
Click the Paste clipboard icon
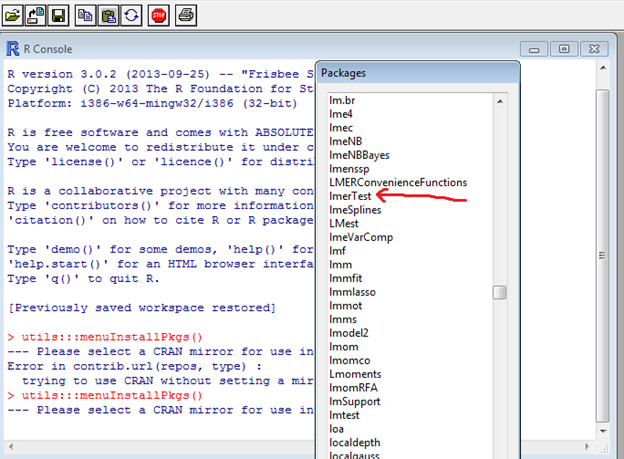click(109, 15)
